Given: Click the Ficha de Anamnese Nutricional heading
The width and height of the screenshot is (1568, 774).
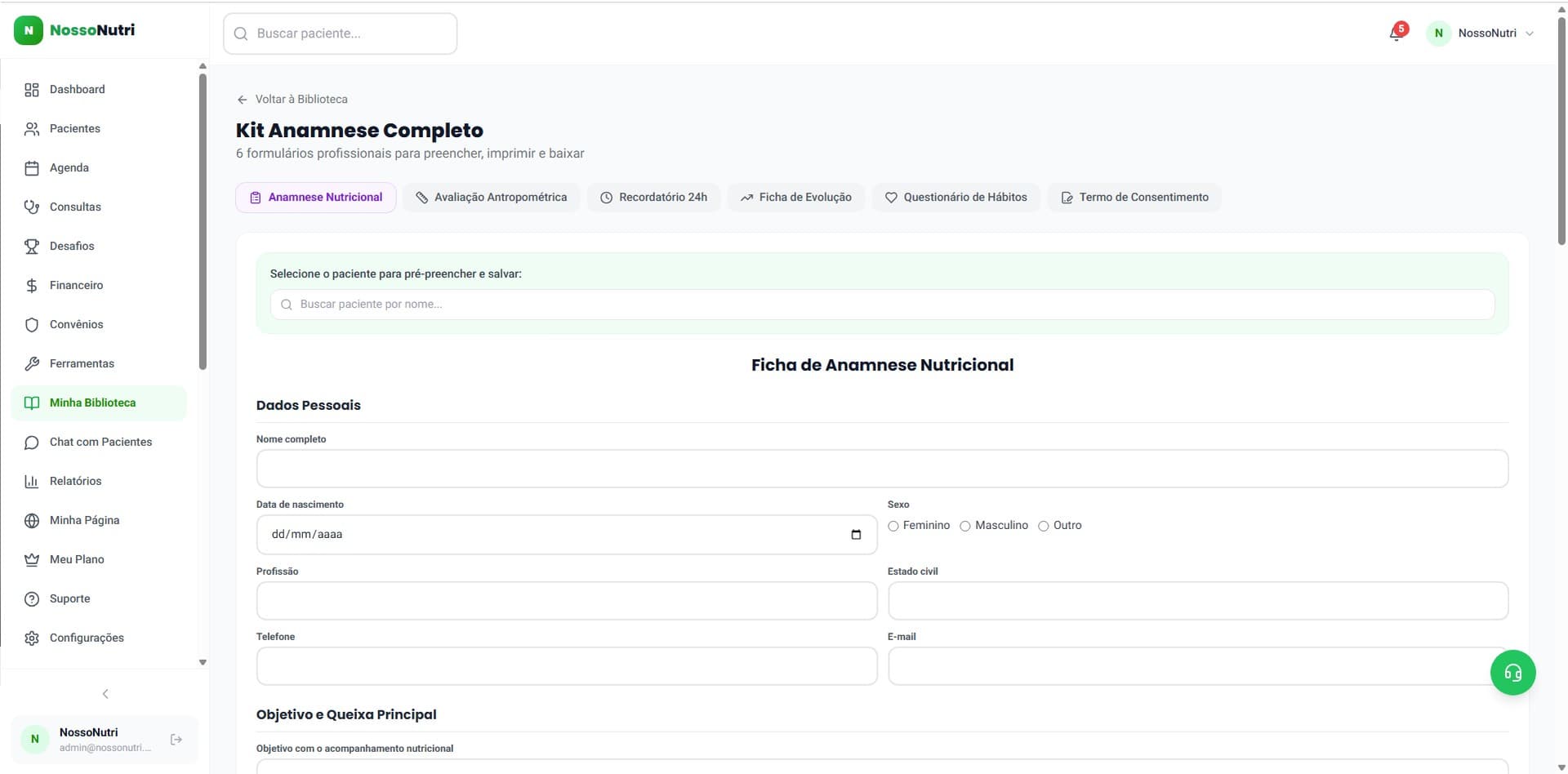Looking at the screenshot, I should tap(882, 365).
